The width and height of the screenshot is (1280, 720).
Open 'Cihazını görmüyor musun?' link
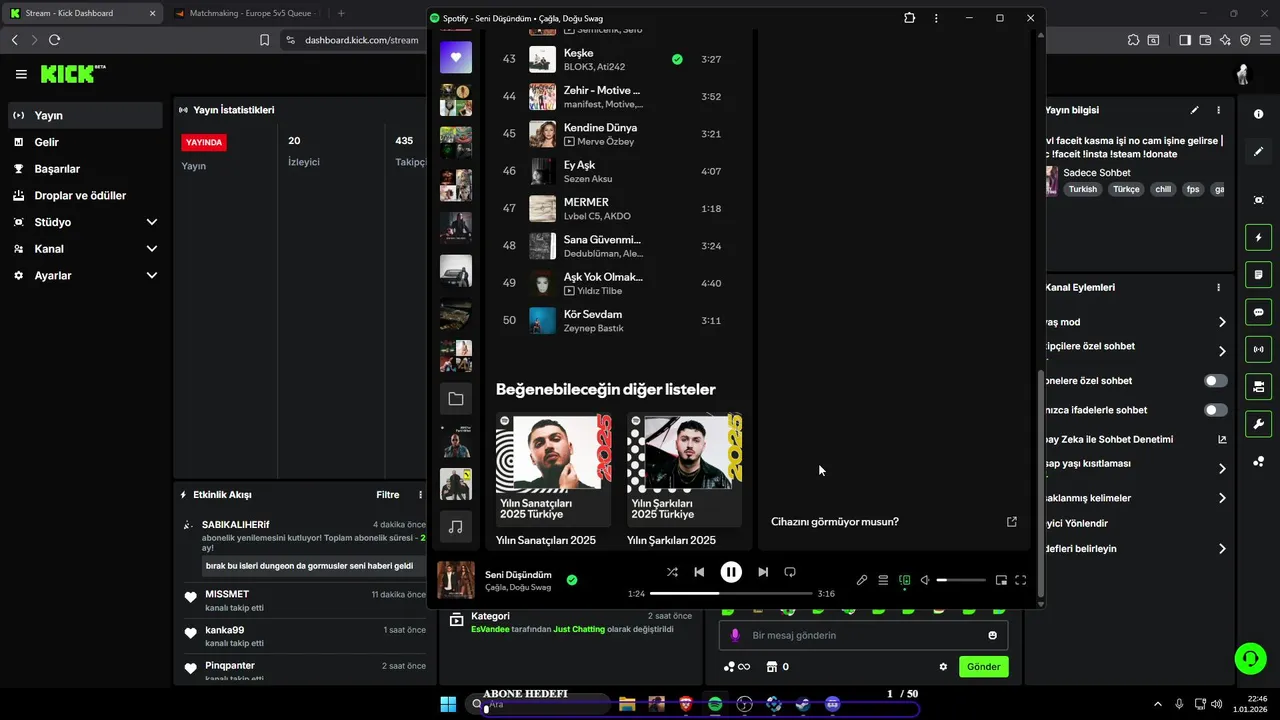click(835, 522)
